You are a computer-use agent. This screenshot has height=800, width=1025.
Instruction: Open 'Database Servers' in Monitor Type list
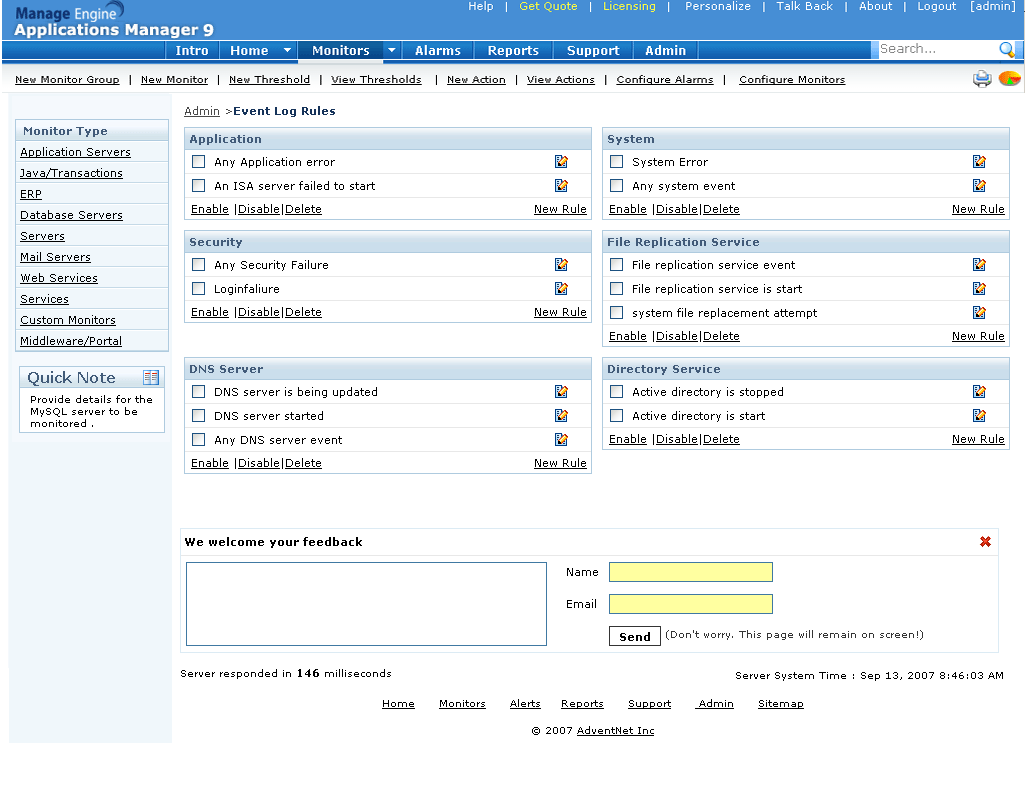71,215
